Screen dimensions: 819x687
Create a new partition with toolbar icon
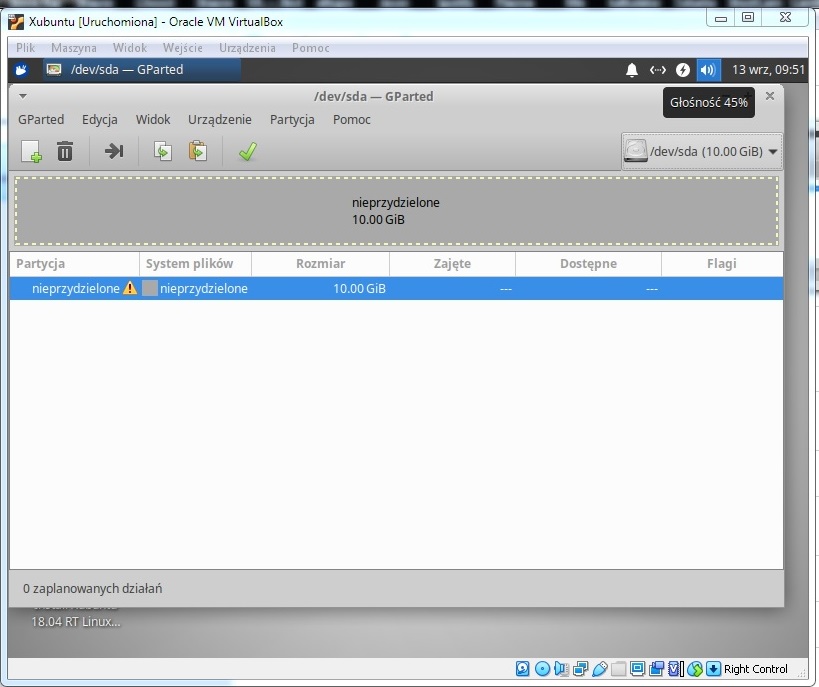pyautogui.click(x=31, y=152)
